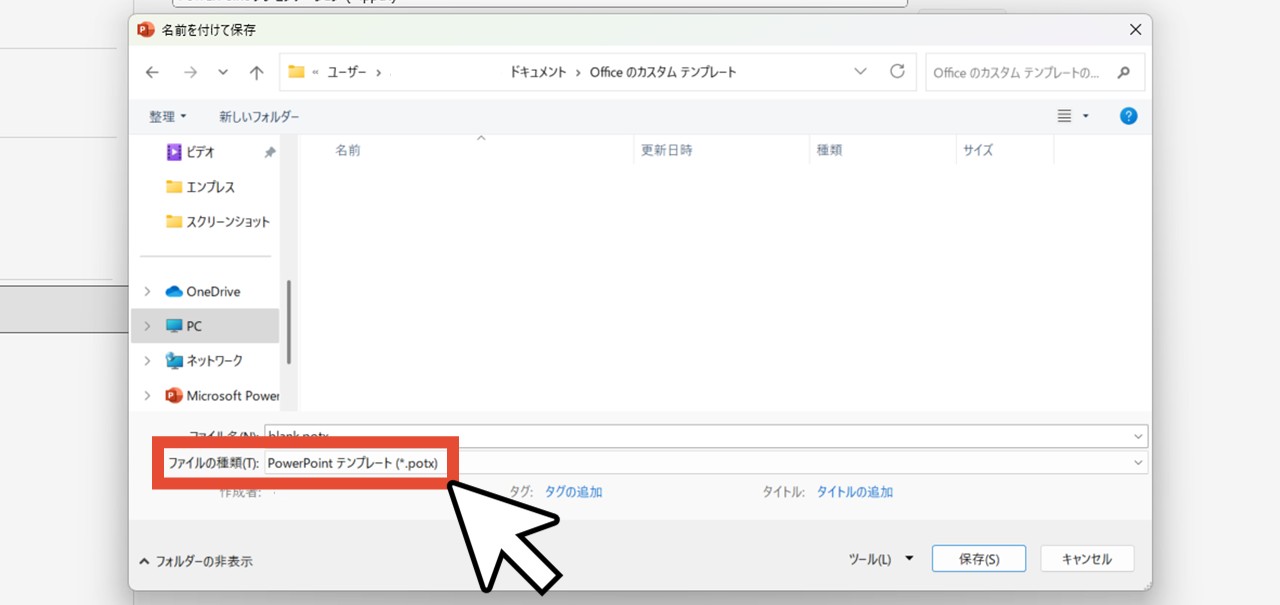The width and height of the screenshot is (1280, 605).
Task: Unpin ビデオ using pin icon
Action: click(269, 152)
